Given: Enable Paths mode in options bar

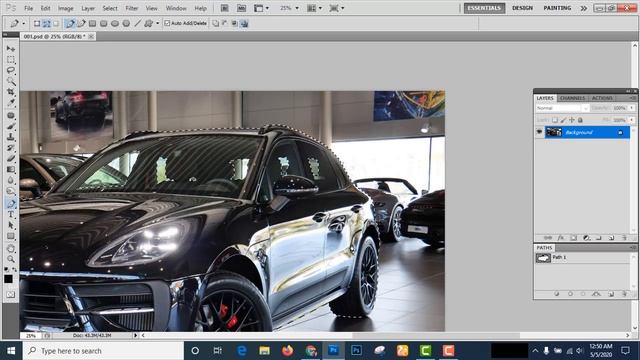Looking at the screenshot, I should (x=47, y=23).
